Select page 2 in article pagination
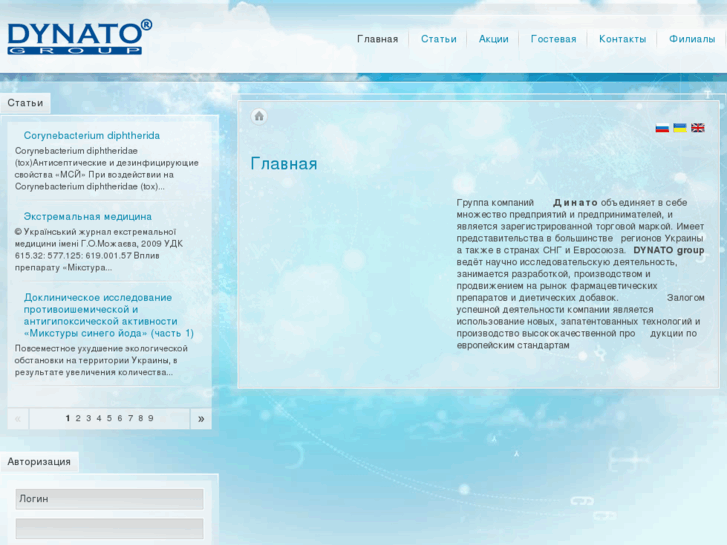Screen dimensions: 727x545 (78, 418)
